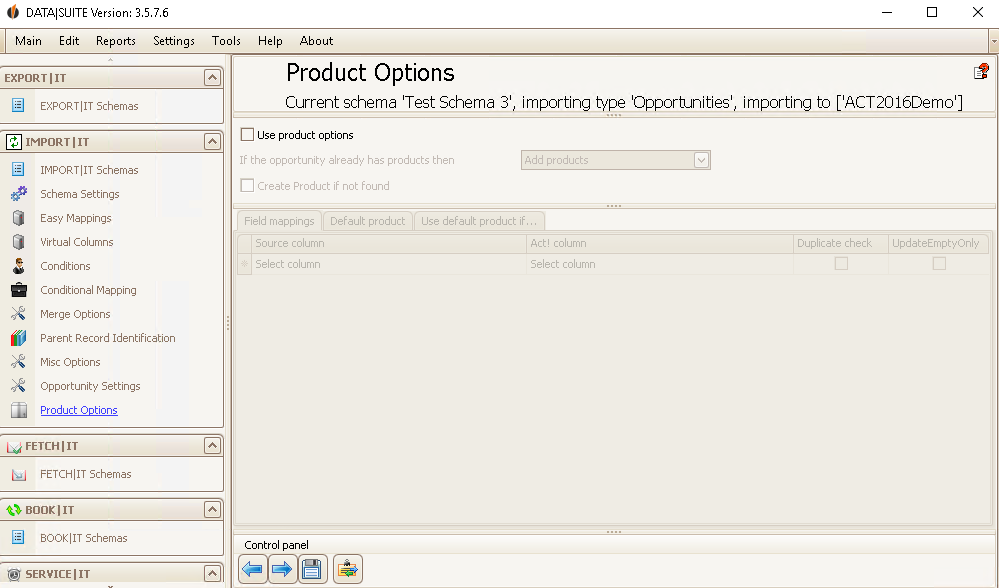Click the Conditional Mapping briefcase icon
This screenshot has height=588, width=999.
point(19,290)
